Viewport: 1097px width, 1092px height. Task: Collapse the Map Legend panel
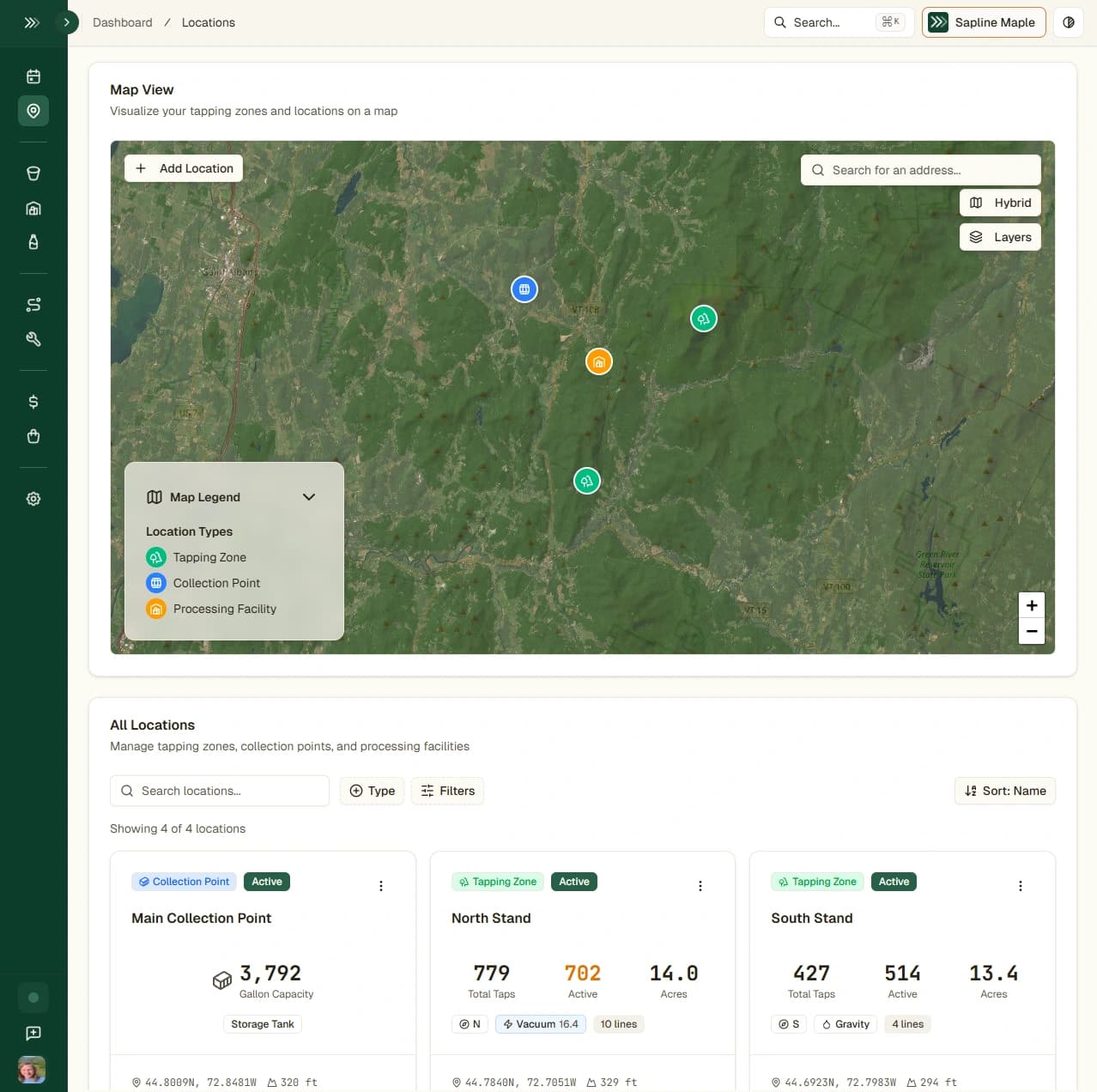(x=309, y=497)
